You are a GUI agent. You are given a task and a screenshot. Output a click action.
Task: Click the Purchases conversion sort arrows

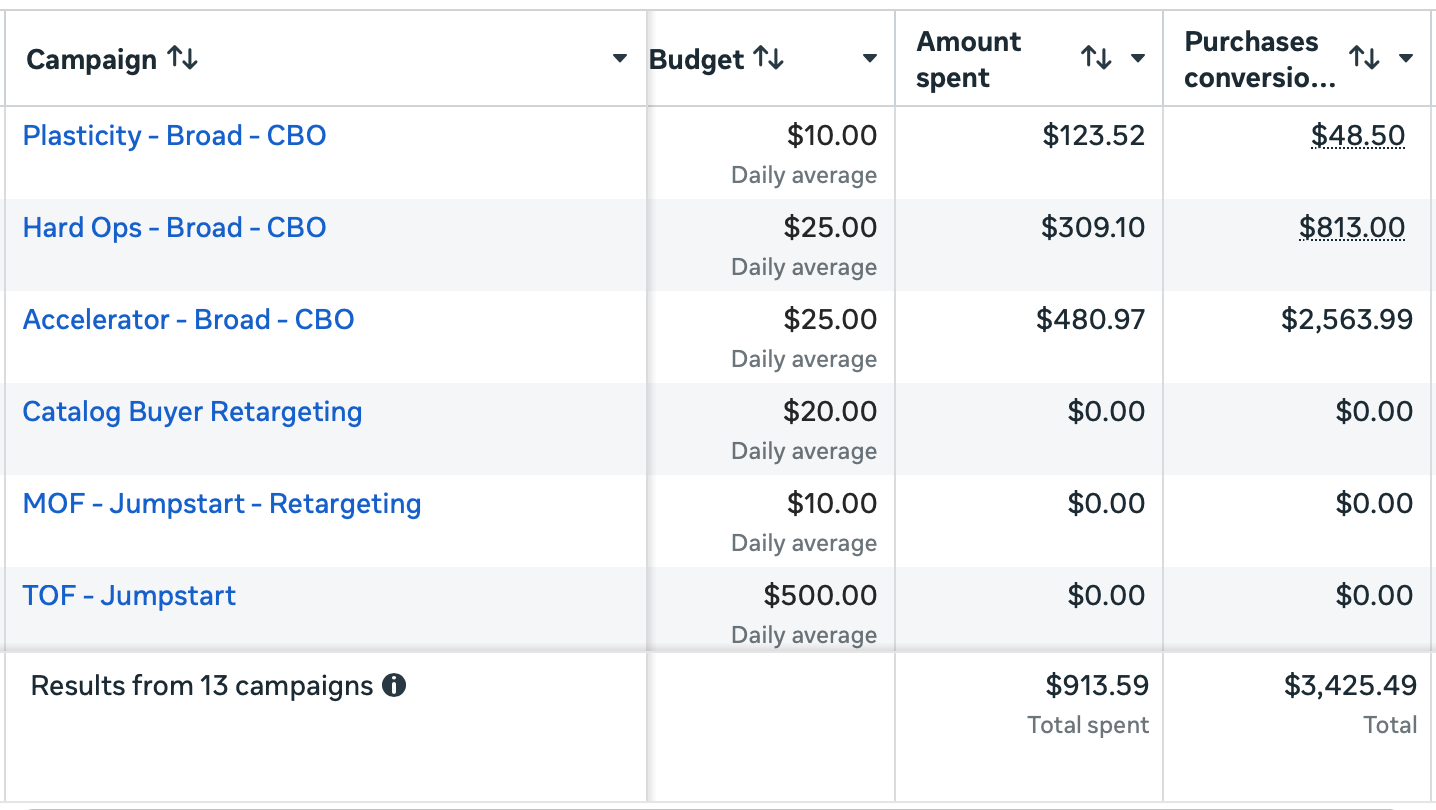pos(1366,58)
